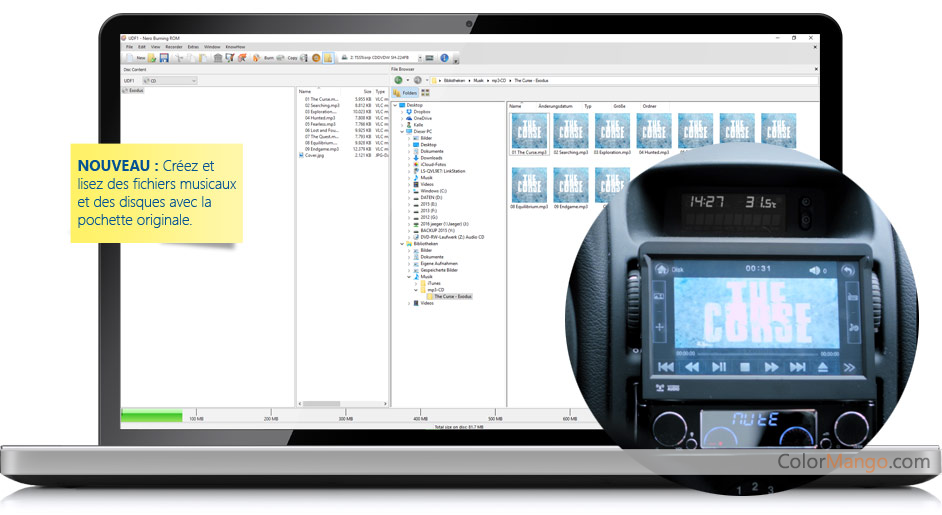
Task: Toggle the Folders tree button
Action: click(x=406, y=93)
